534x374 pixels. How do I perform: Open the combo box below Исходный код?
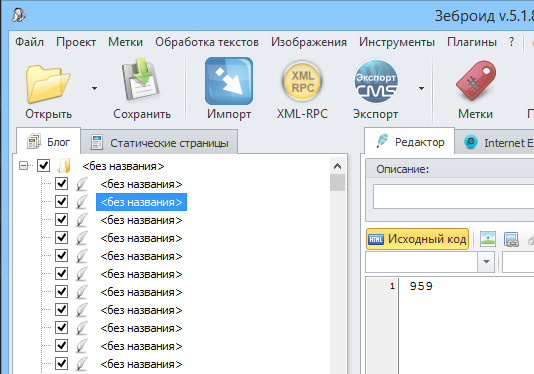point(486,262)
